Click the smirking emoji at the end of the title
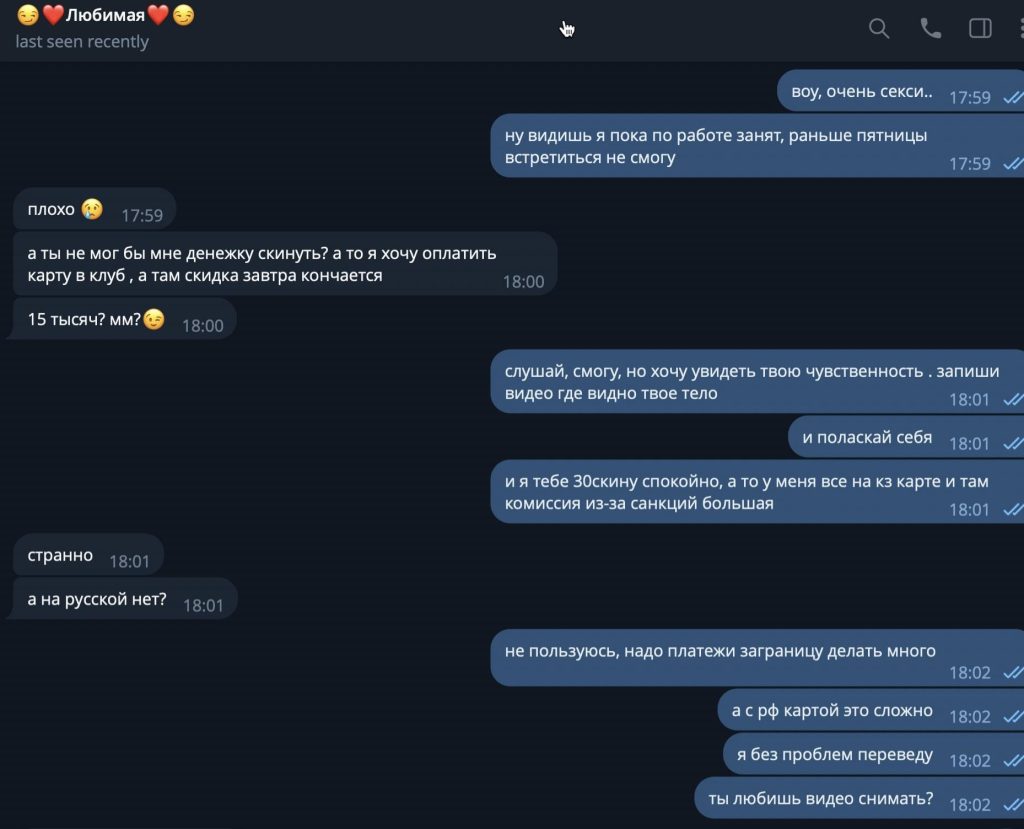This screenshot has width=1024, height=829. [x=183, y=15]
